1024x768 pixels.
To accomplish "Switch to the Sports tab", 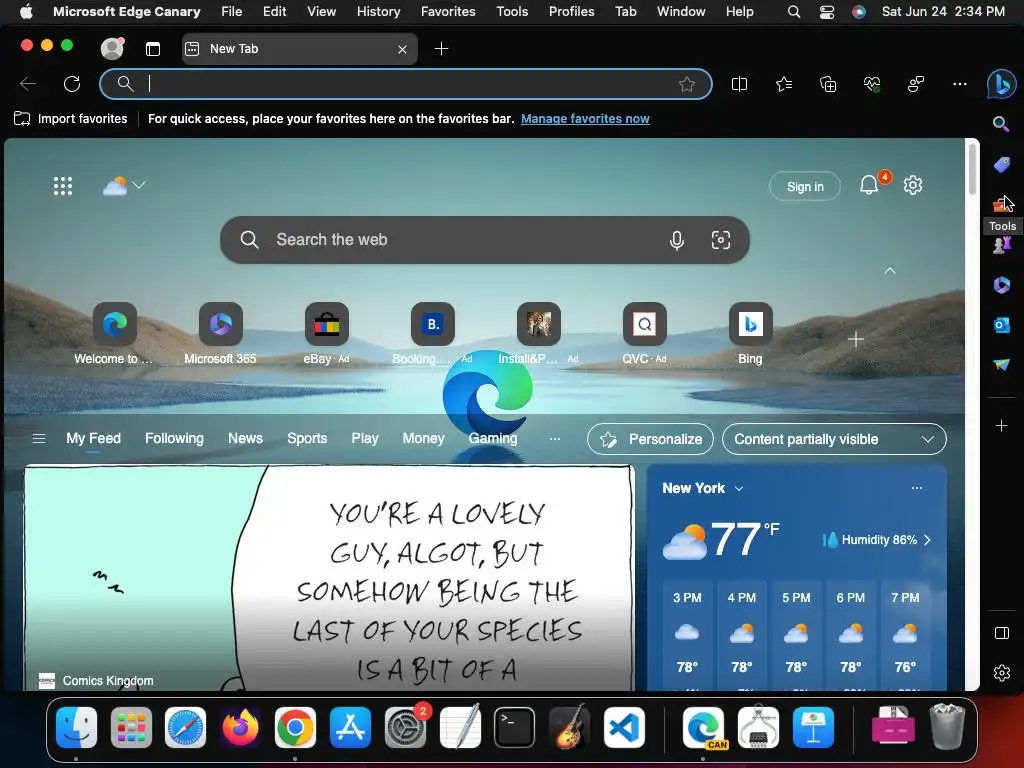I will pyautogui.click(x=307, y=439).
